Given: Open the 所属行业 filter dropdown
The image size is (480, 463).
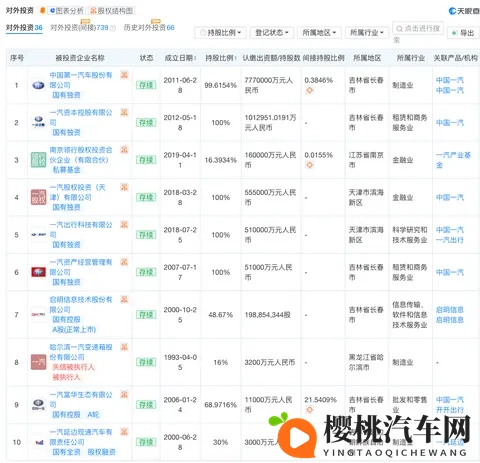Looking at the screenshot, I should coord(367,33).
